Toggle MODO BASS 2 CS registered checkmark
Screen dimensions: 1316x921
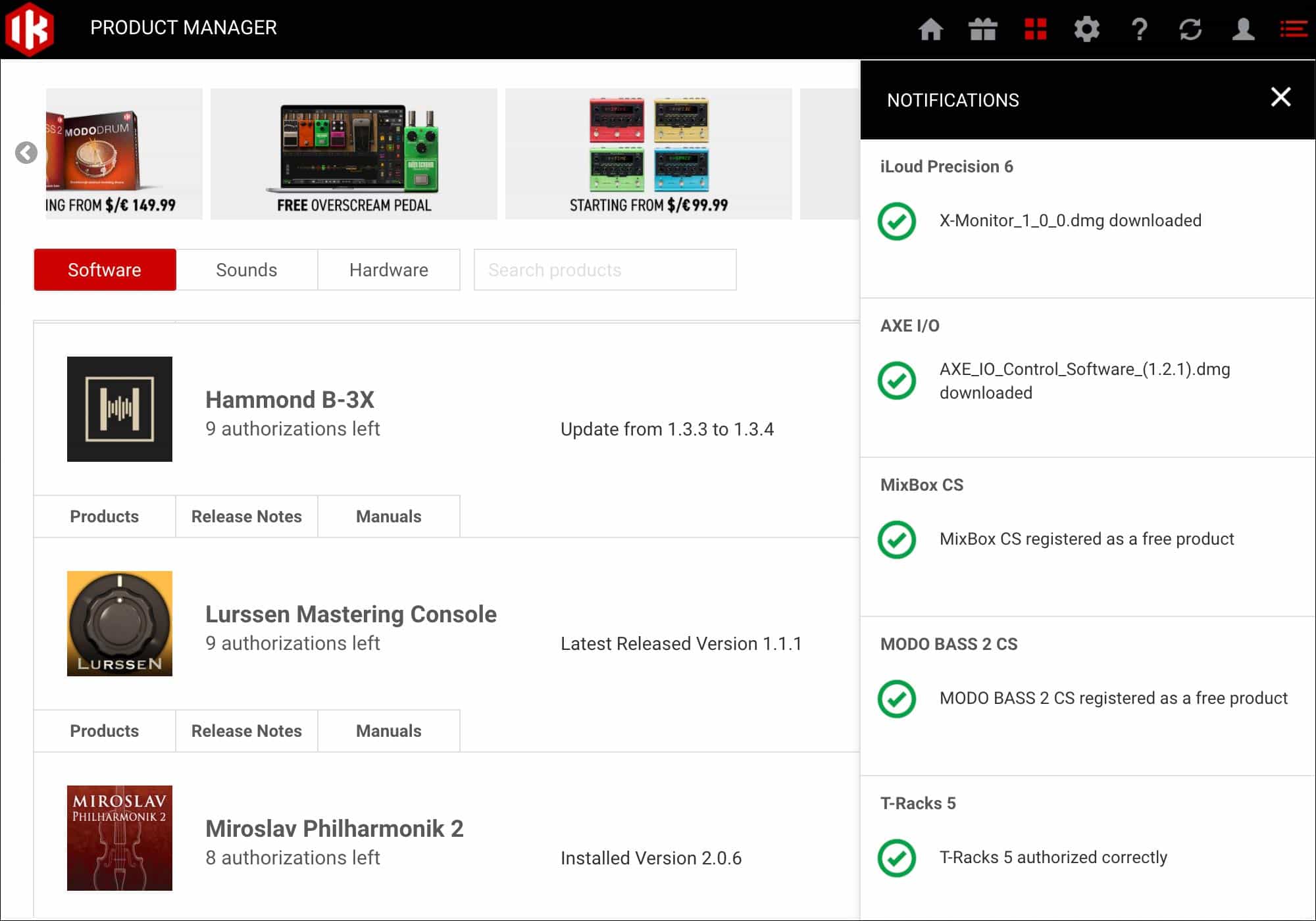tap(897, 698)
